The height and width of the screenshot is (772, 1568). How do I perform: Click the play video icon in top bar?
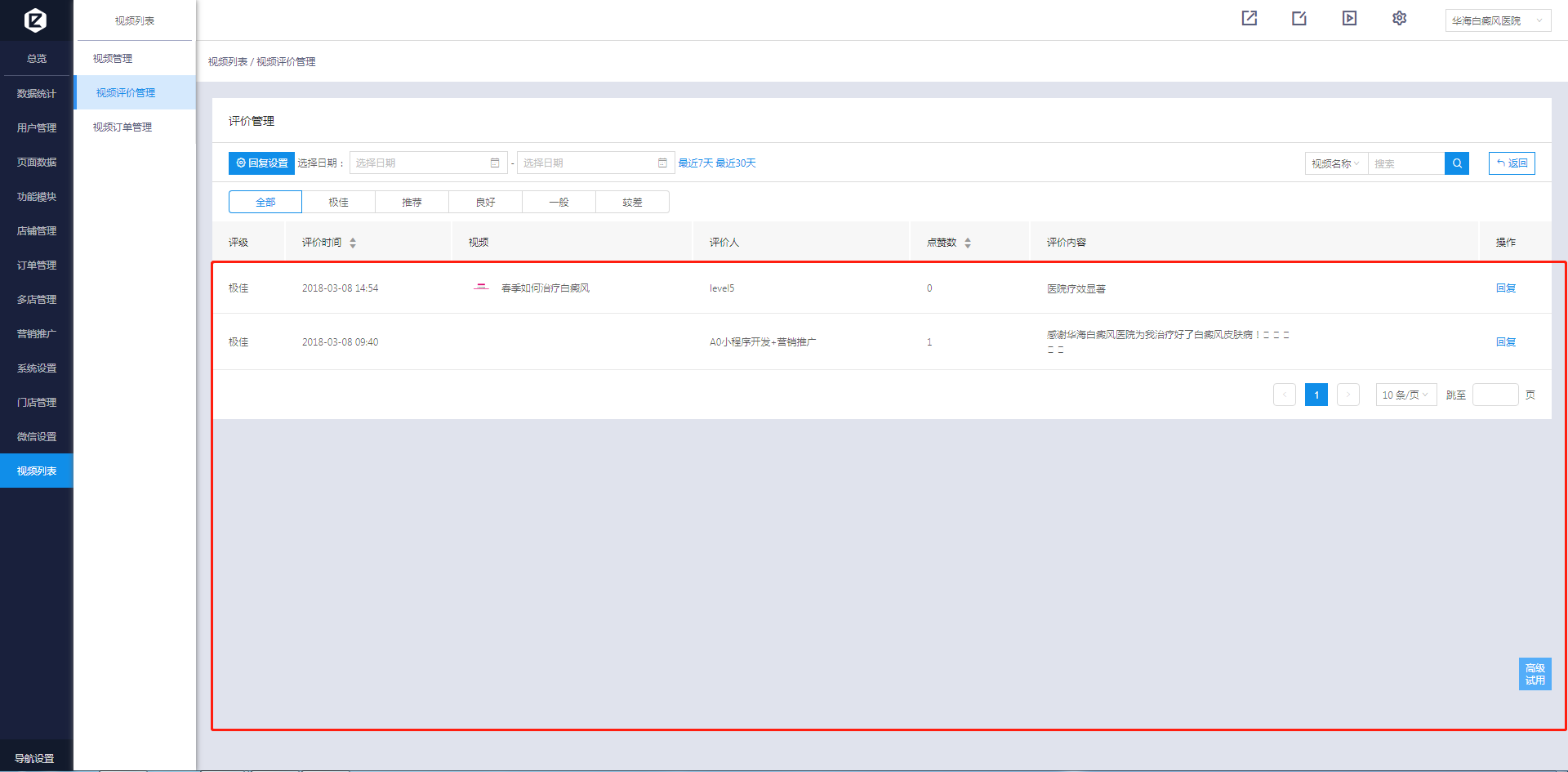[1349, 19]
